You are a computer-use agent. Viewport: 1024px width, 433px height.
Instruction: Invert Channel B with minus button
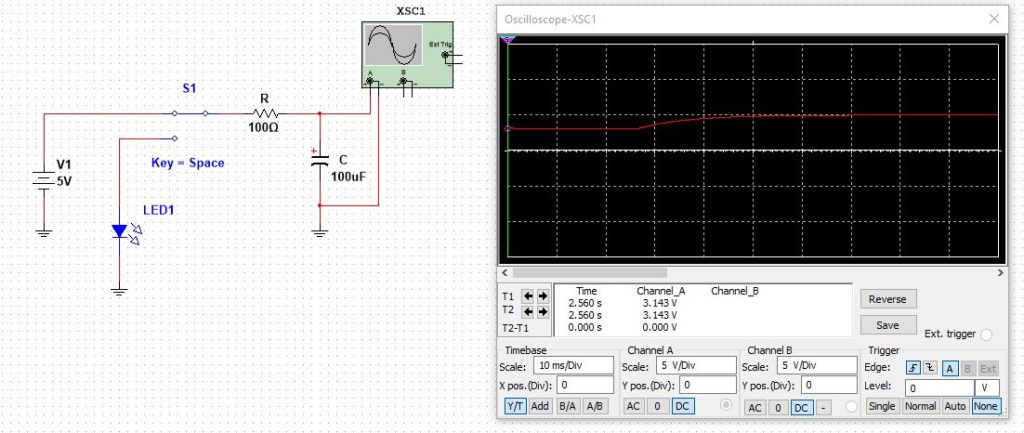[824, 408]
